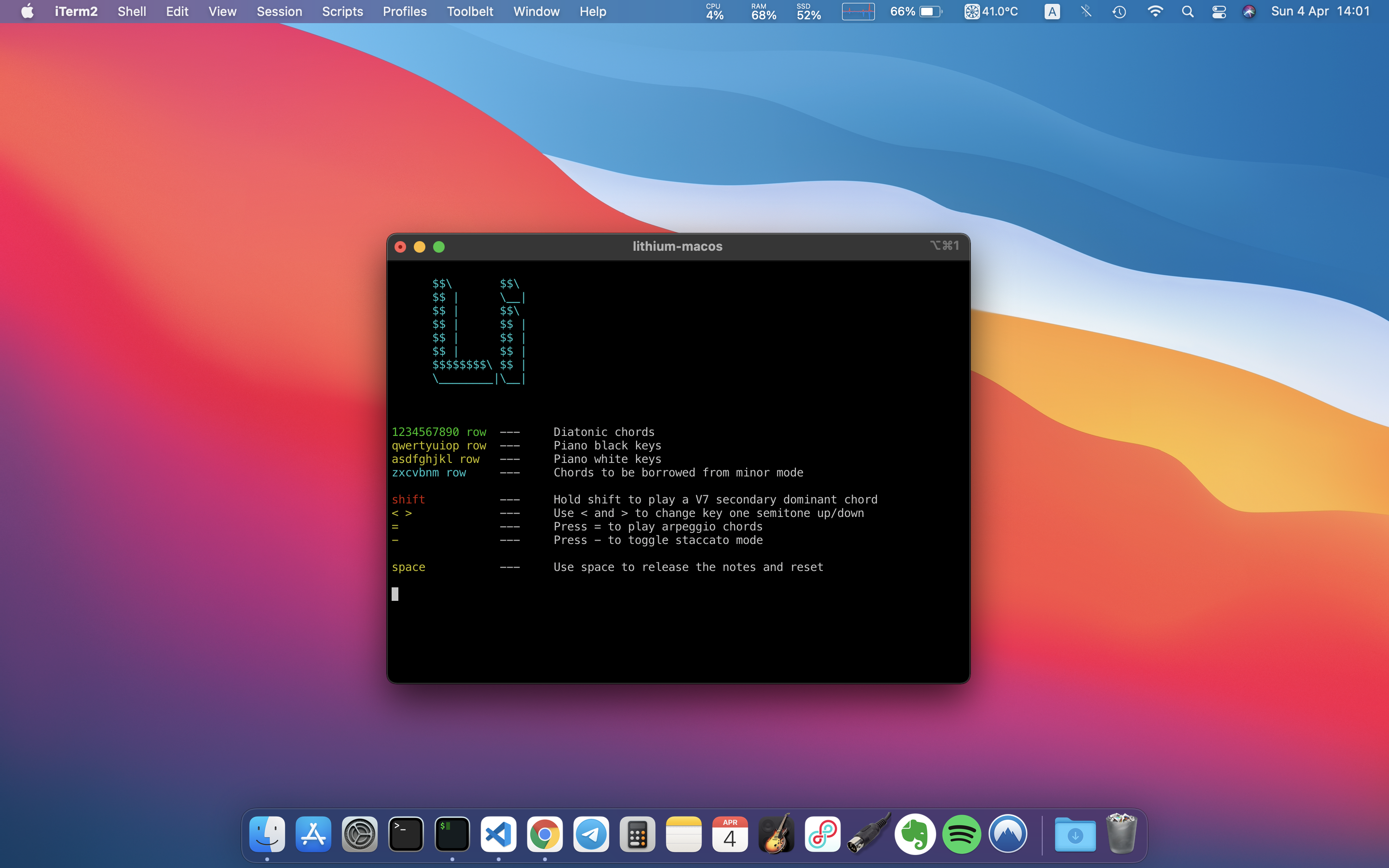Launch Evernote from the dock
The image size is (1389, 868).
click(x=915, y=834)
